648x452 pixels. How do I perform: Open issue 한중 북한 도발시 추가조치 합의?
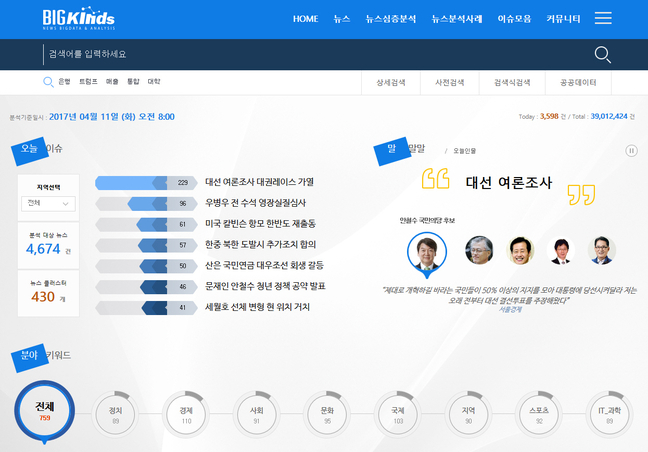[260, 244]
